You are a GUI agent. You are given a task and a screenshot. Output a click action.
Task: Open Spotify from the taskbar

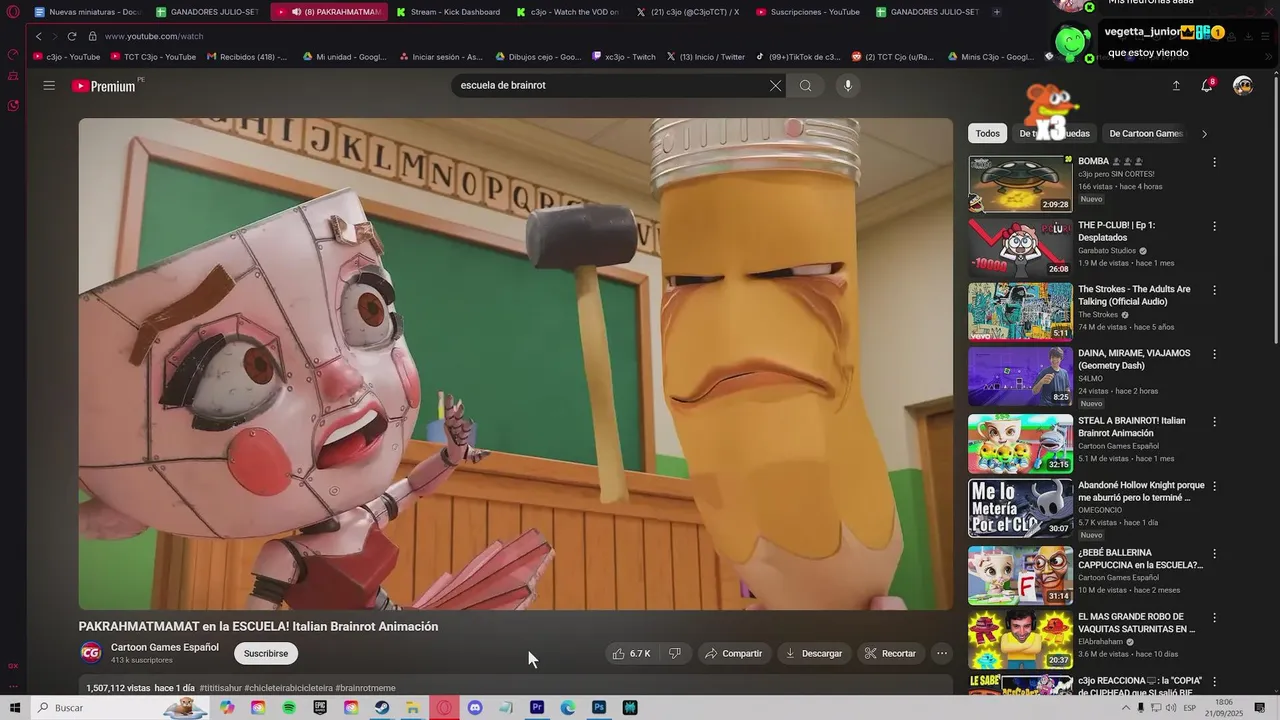[x=289, y=708]
